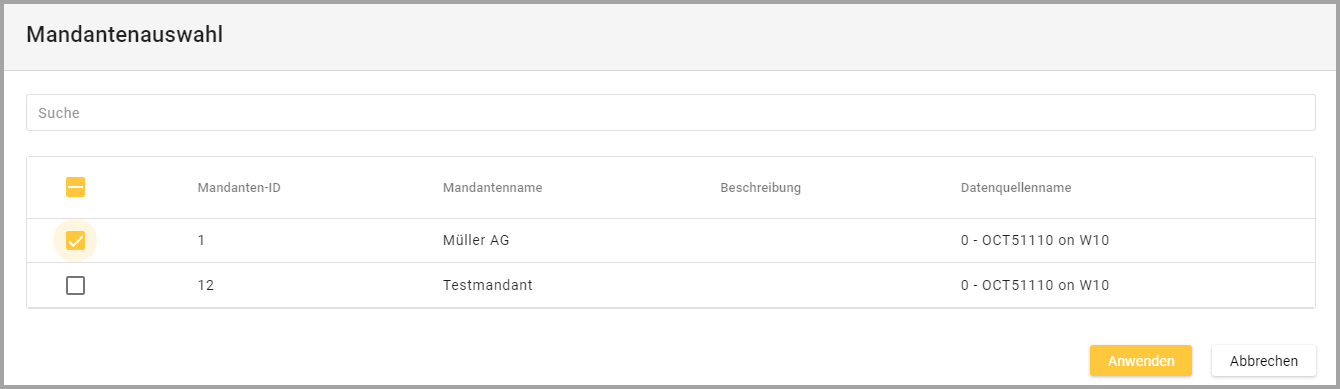Click the Anwenden button
Image resolution: width=1340 pixels, height=389 pixels.
(1141, 361)
